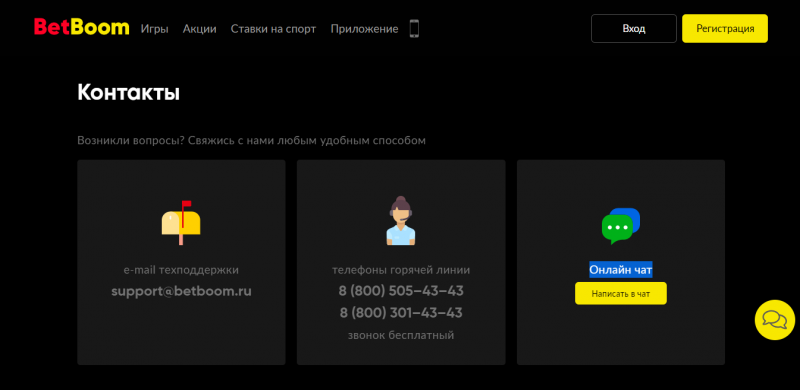Click the yellow Регистрация button
The width and height of the screenshot is (800, 390).
[725, 29]
